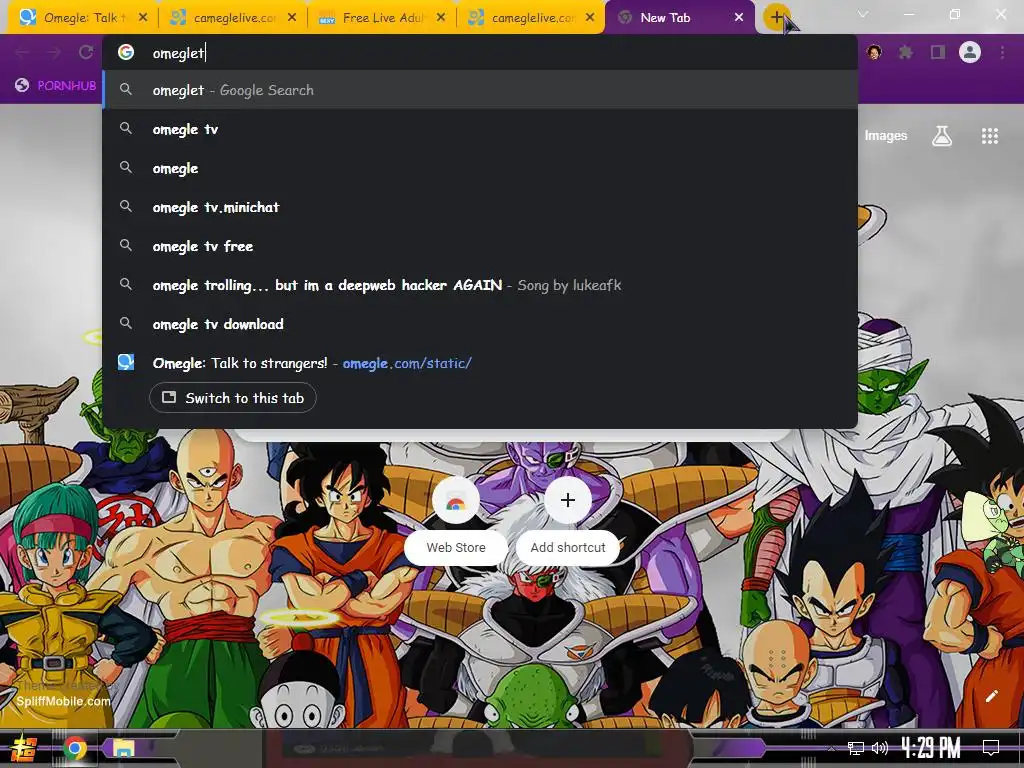Image resolution: width=1024 pixels, height=768 pixels.
Task: Open Chrome three-dot menu
Action: tap(1002, 52)
